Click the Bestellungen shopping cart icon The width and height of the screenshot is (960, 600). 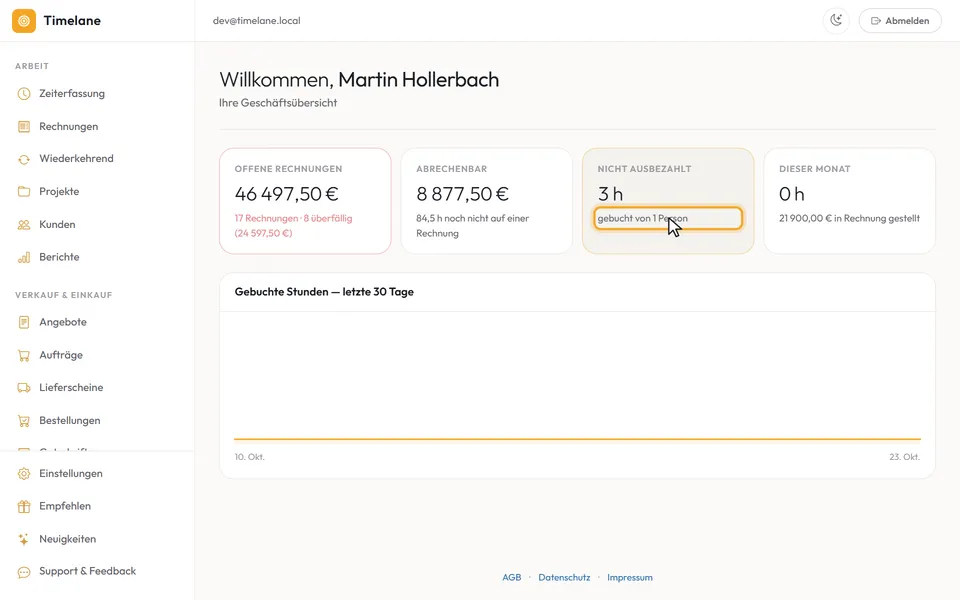pyautogui.click(x=24, y=421)
